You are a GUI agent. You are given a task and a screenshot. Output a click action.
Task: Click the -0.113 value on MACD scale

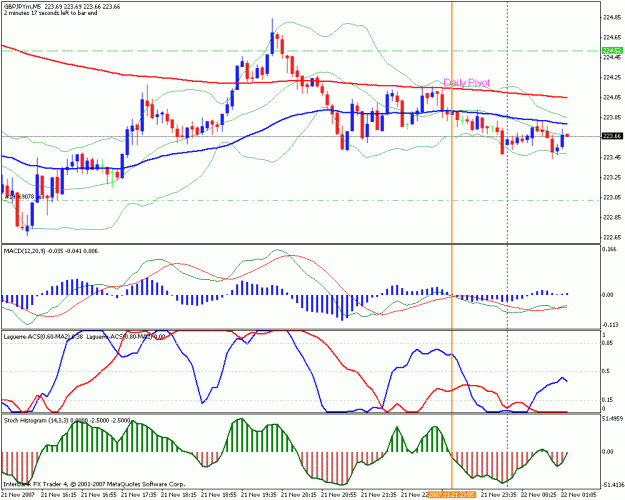pyautogui.click(x=611, y=325)
